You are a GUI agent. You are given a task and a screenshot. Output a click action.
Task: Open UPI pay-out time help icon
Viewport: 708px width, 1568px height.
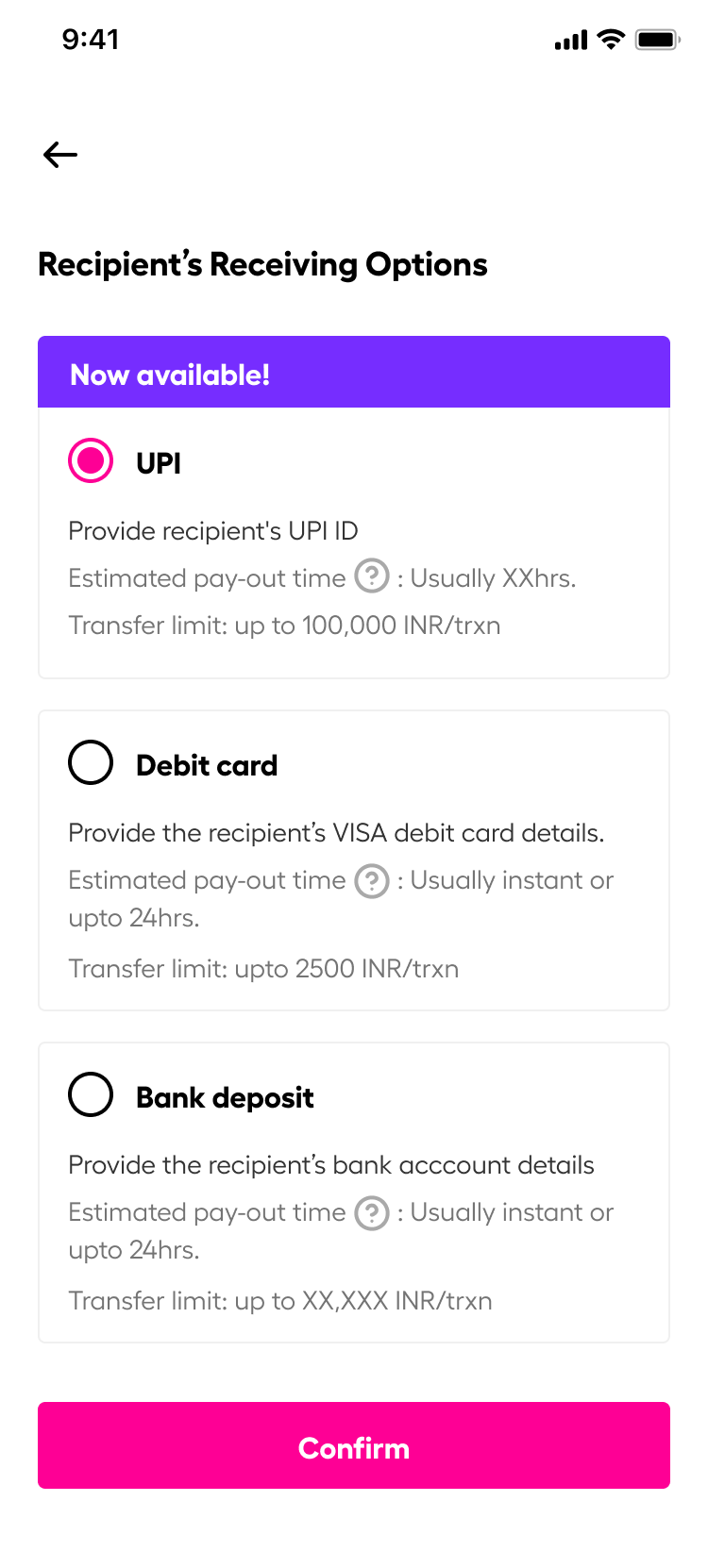pos(372,575)
